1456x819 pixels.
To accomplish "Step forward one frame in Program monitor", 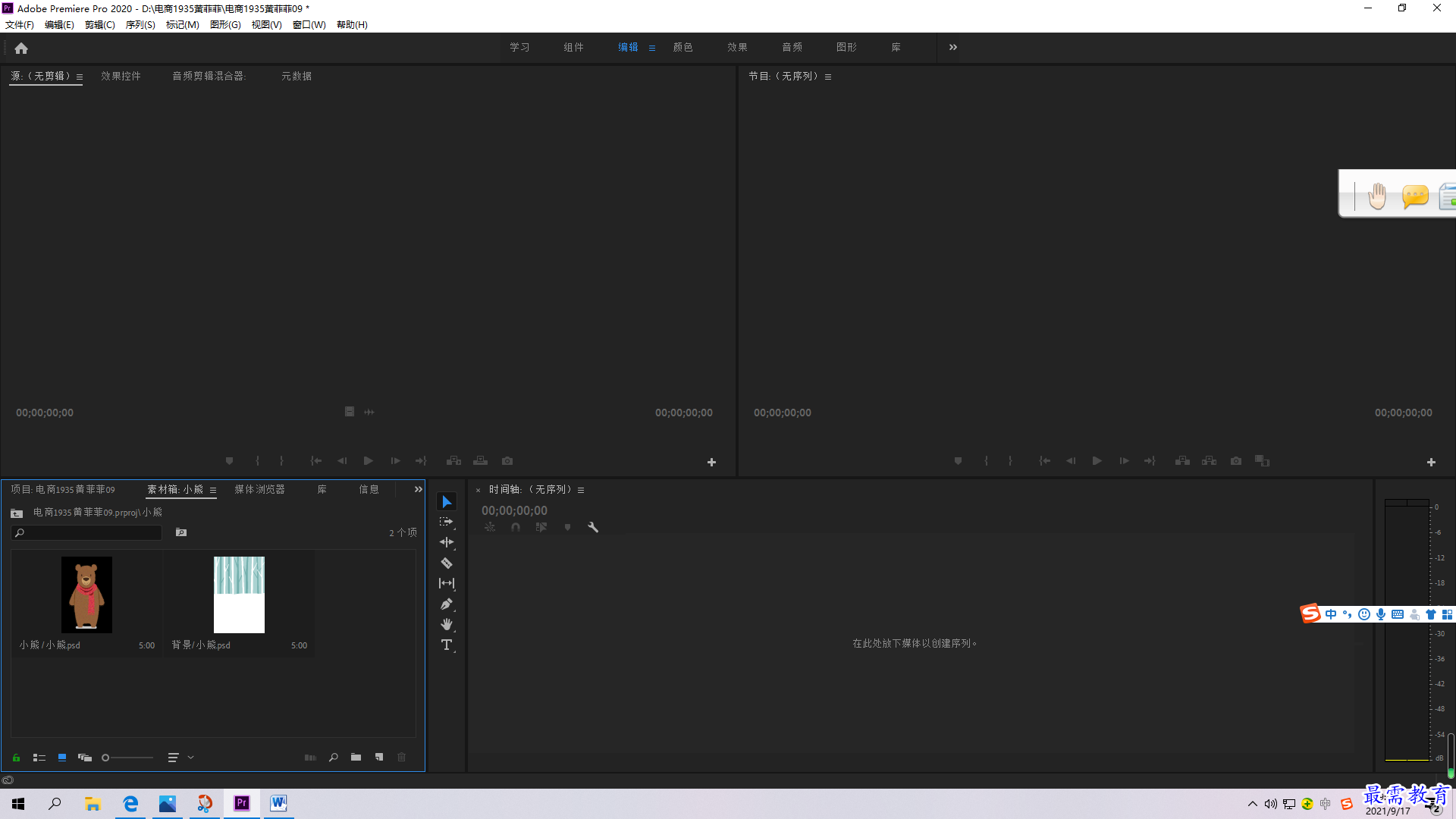I will [x=1124, y=461].
